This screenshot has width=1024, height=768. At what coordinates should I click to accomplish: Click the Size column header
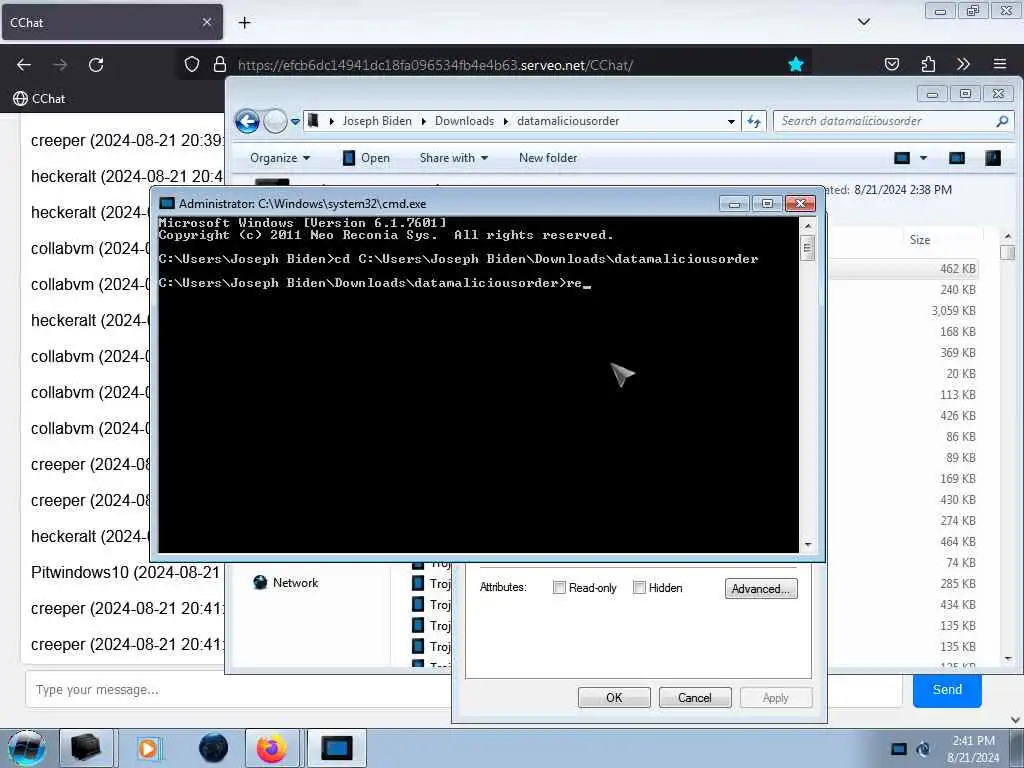tap(920, 240)
